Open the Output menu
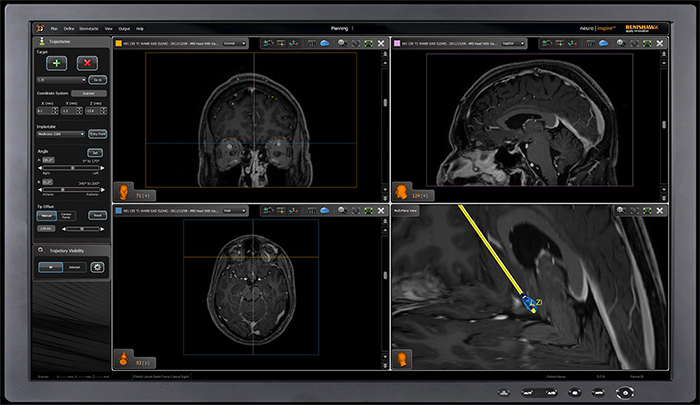This screenshot has width=700, height=405. pos(123,29)
